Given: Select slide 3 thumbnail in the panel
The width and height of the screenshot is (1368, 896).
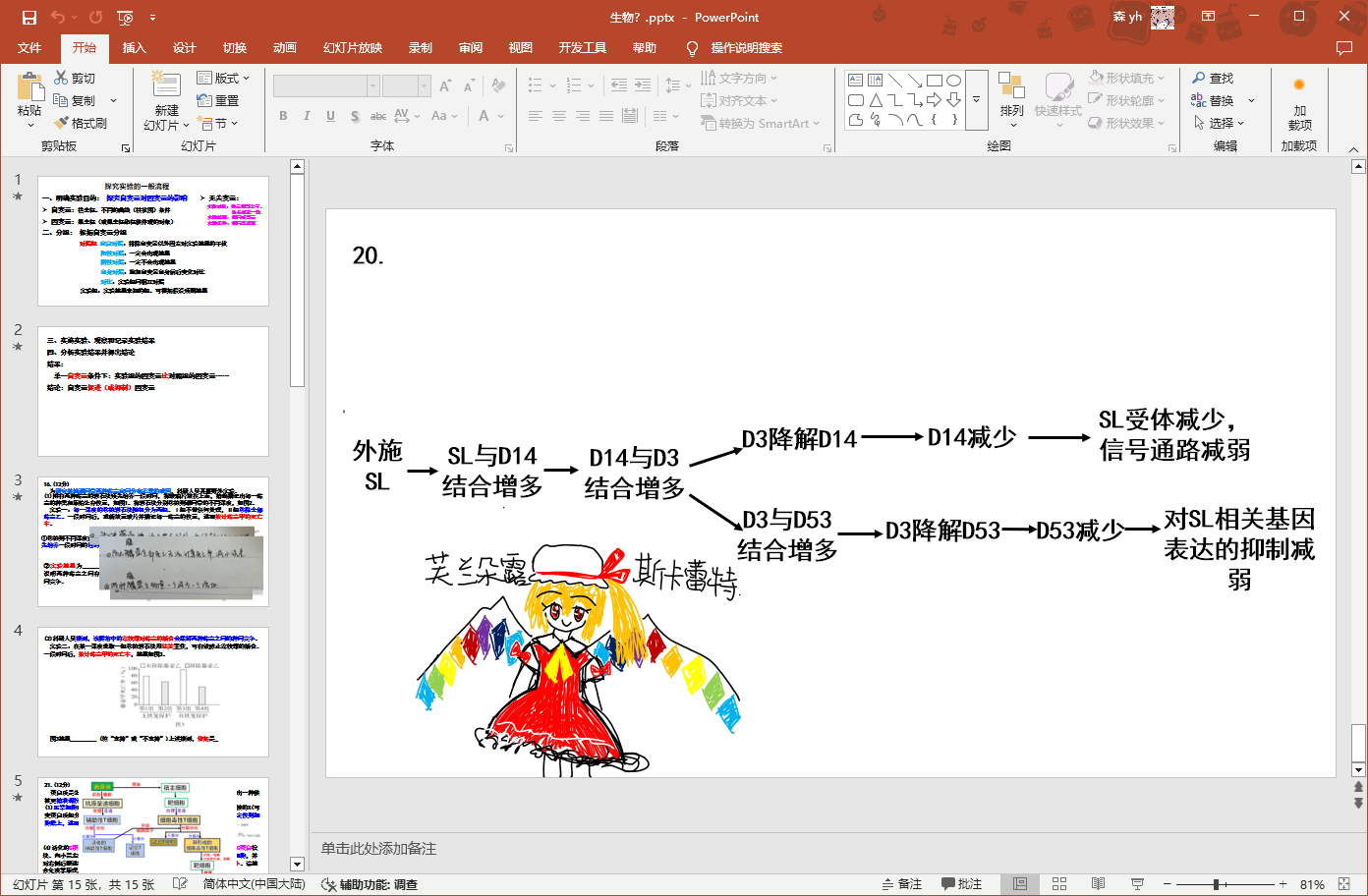Looking at the screenshot, I should 152,541.
